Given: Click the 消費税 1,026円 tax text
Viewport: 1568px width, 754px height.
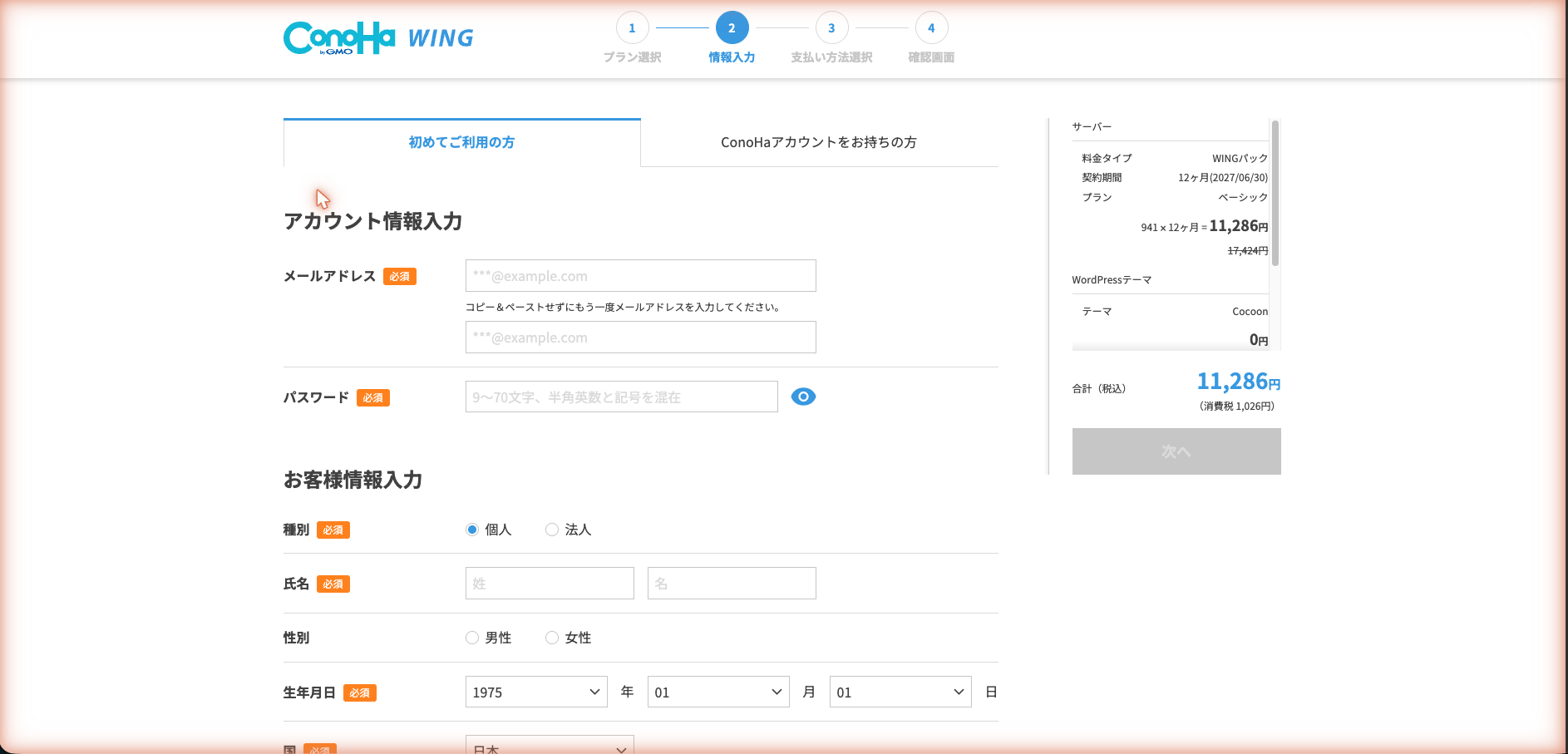Looking at the screenshot, I should 1237,407.
